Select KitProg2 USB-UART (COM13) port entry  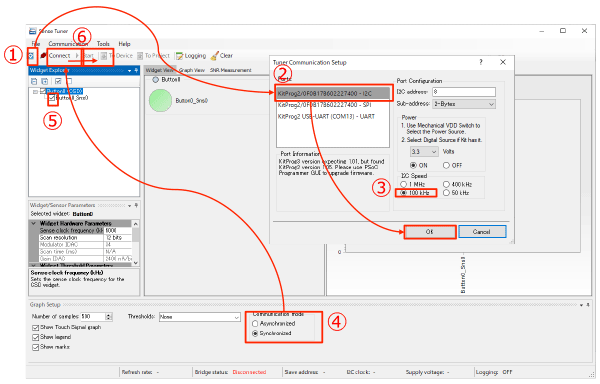333,116
